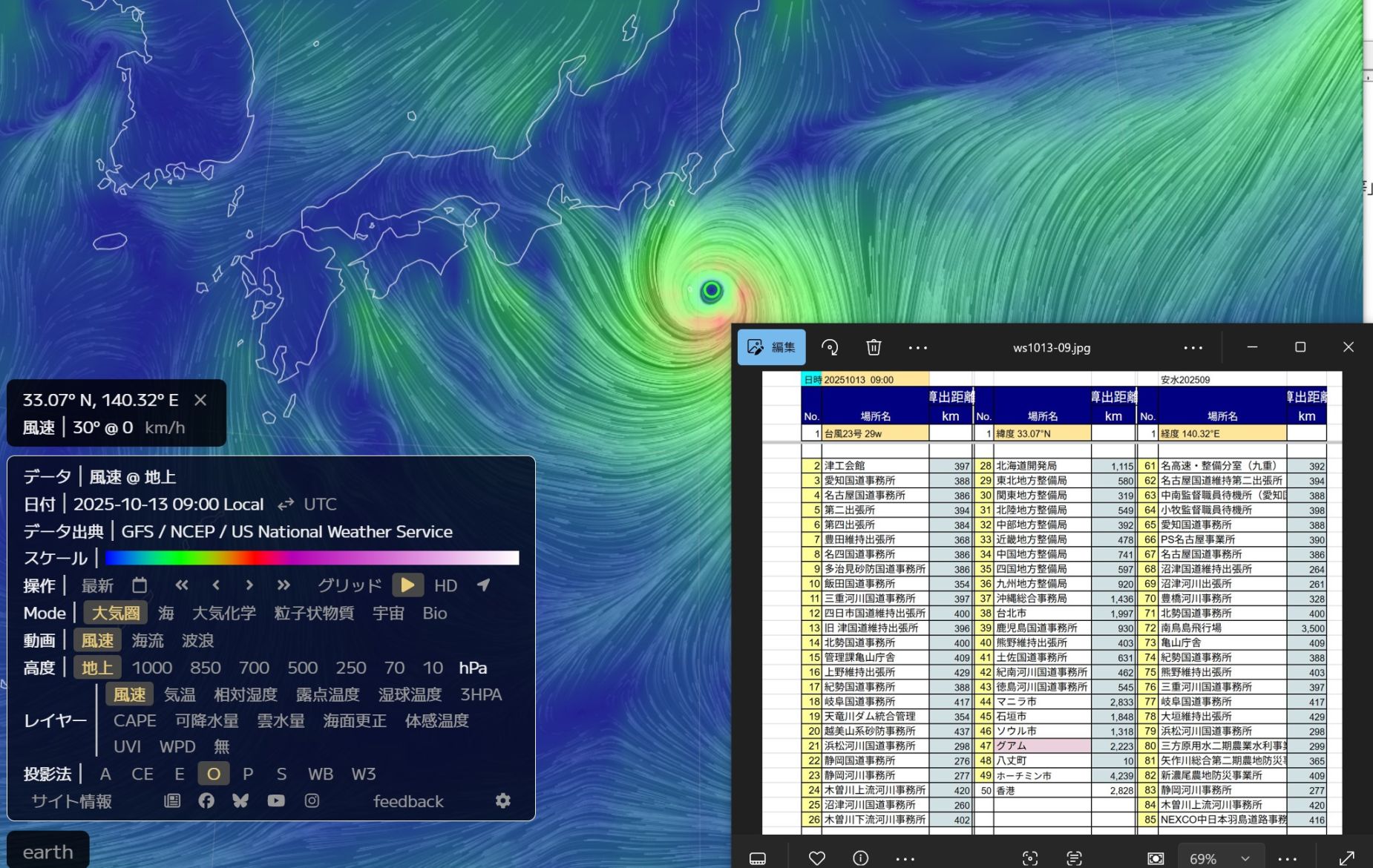
Task: Open the more options menu beside 編集
Action: pos(918,347)
